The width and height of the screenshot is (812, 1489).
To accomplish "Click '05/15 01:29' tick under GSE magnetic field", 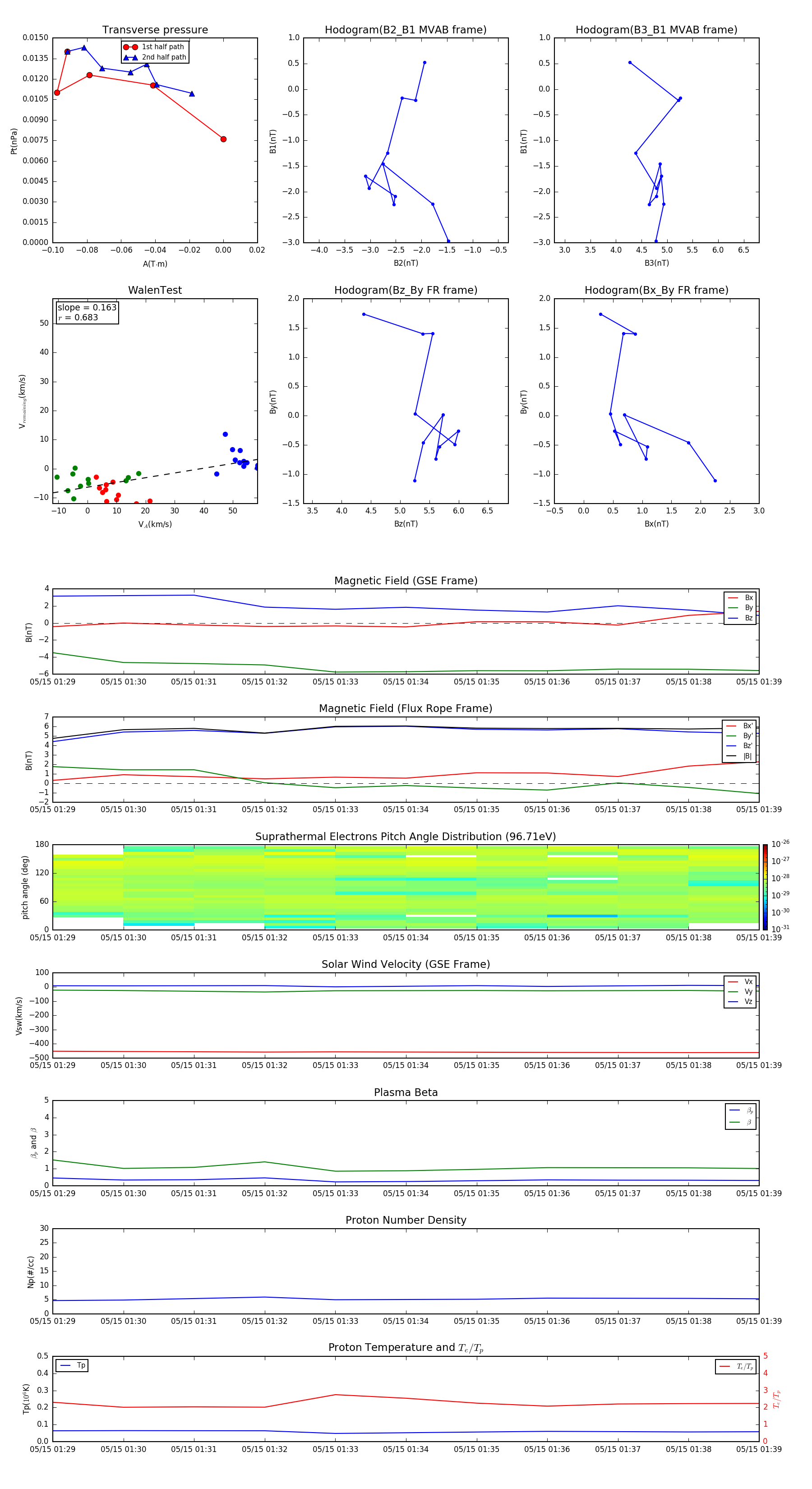I will tap(53, 682).
